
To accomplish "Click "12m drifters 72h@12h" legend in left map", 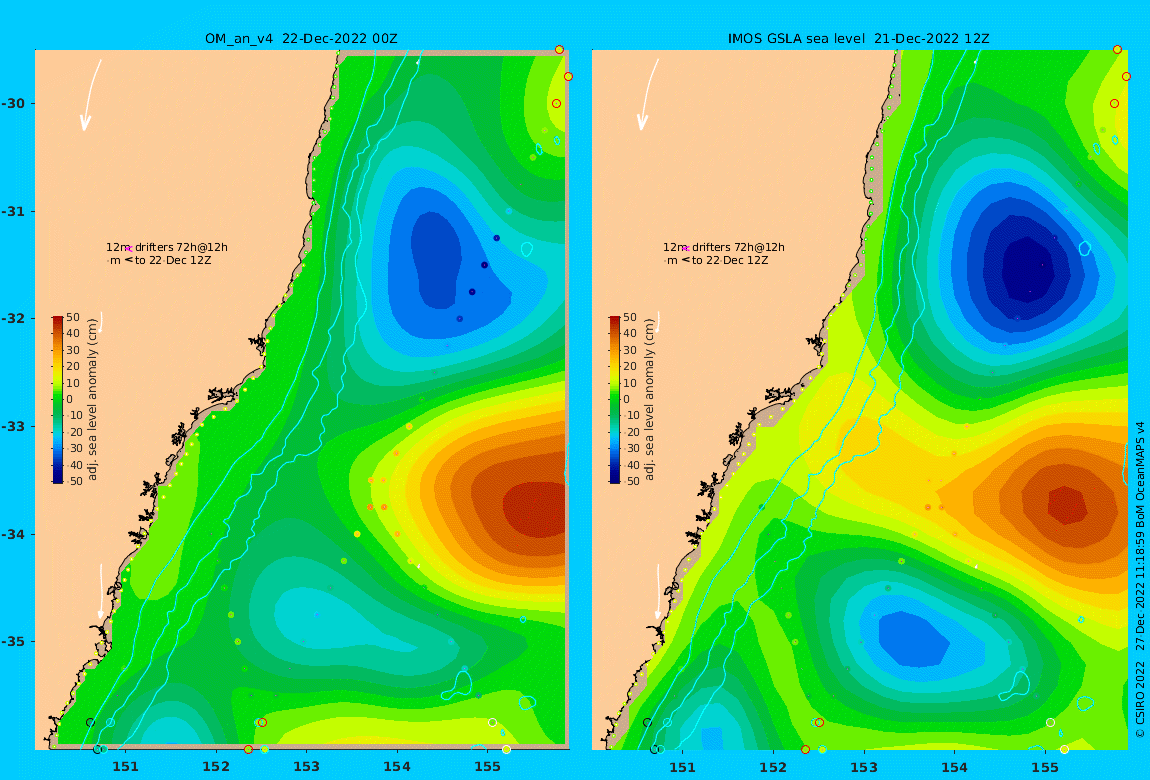I will [167, 248].
